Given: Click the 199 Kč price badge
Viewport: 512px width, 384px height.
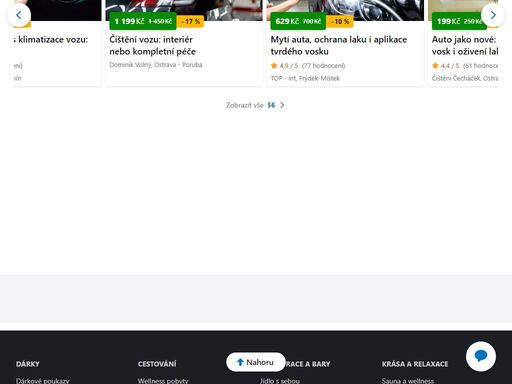Looking at the screenshot, I should point(459,21).
